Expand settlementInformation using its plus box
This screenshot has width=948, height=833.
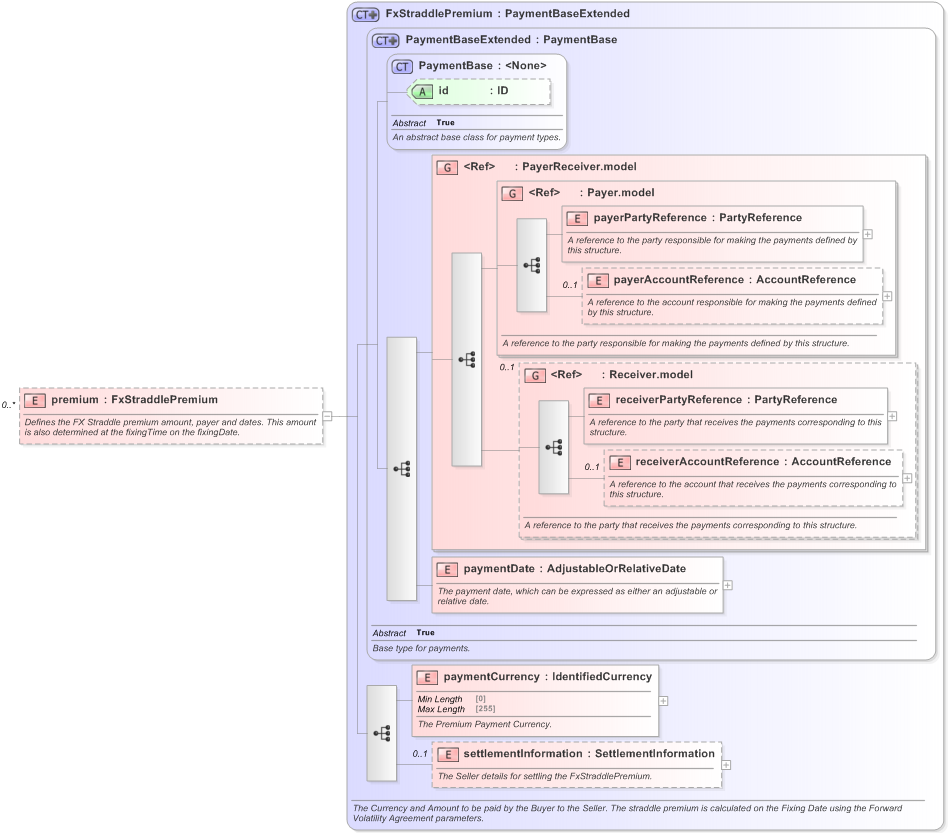pos(725,764)
